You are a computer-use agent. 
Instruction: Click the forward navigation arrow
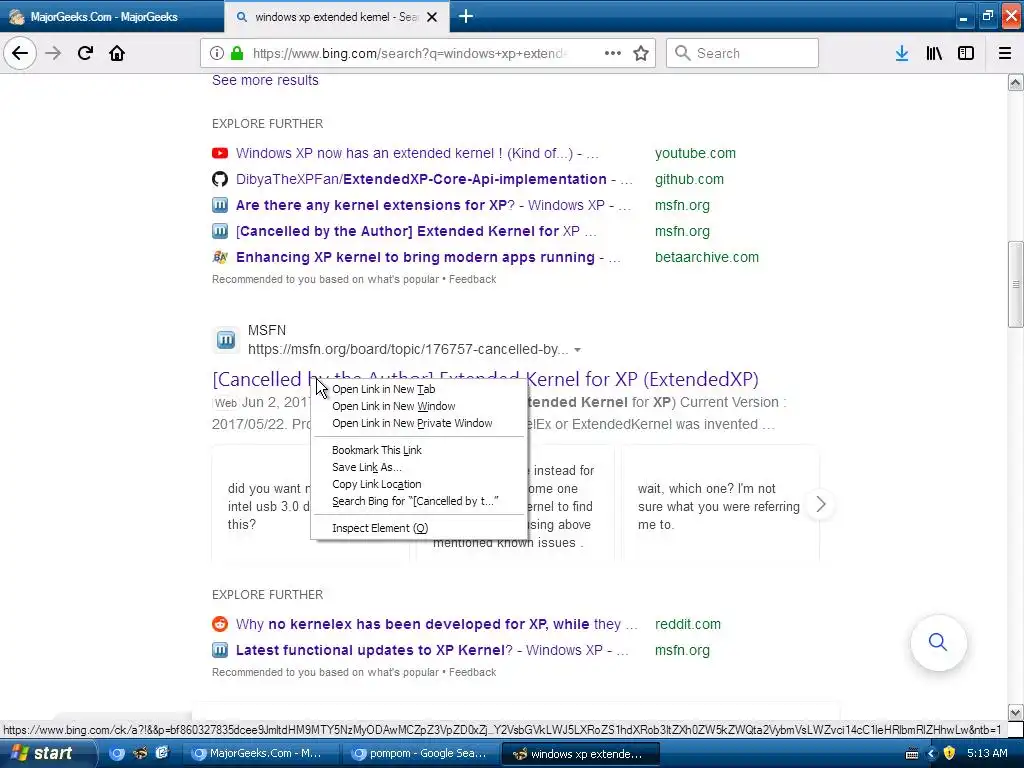(x=53, y=53)
